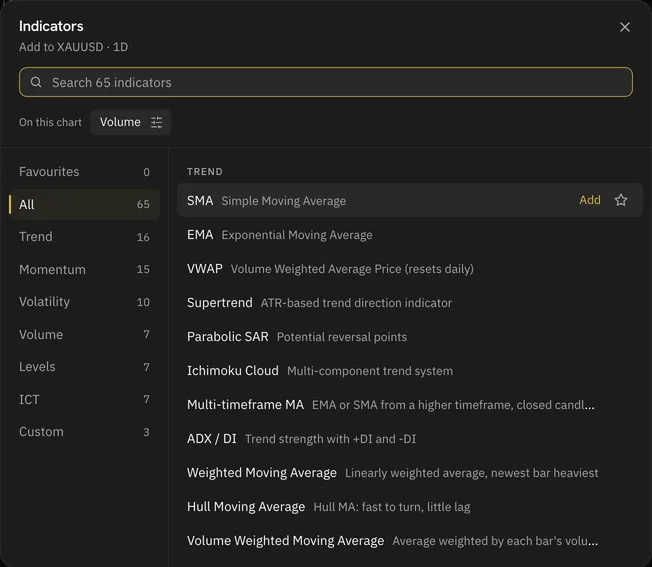This screenshot has height=567, width=652.
Task: Open the Volume category in sidebar
Action: click(x=84, y=334)
